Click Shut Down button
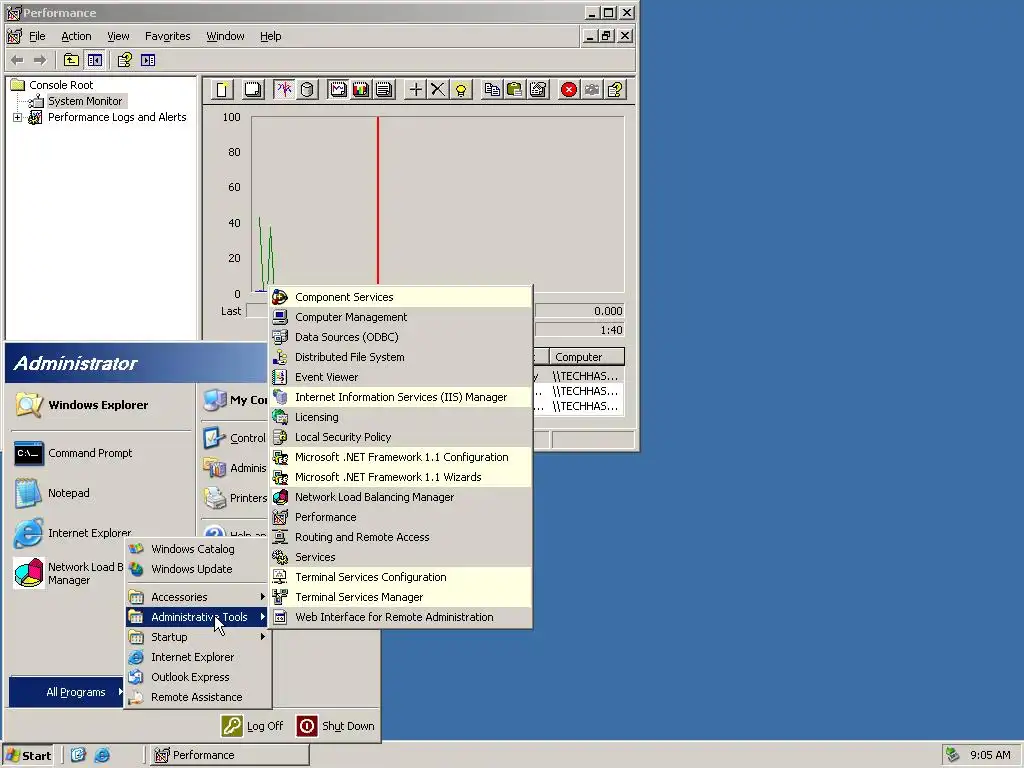Image resolution: width=1024 pixels, height=768 pixels. point(336,726)
